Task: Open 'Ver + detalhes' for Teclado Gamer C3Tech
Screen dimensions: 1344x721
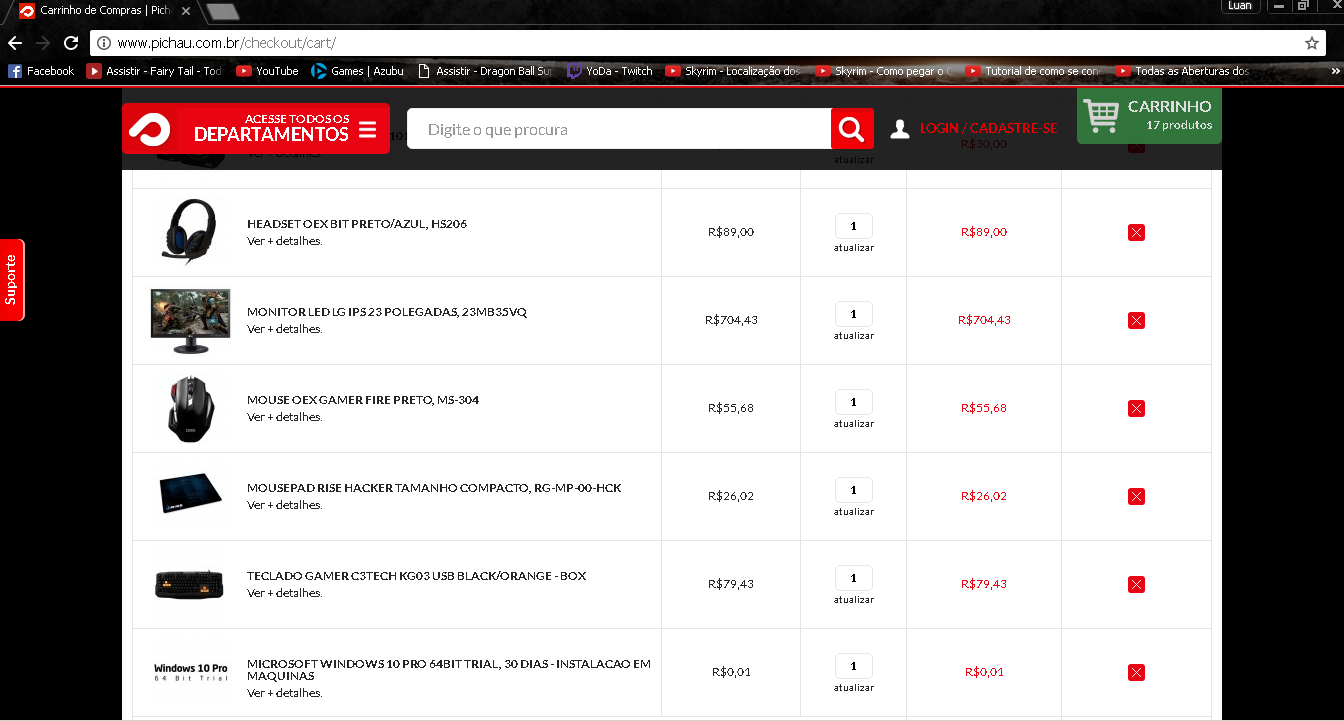Action: pos(285,593)
